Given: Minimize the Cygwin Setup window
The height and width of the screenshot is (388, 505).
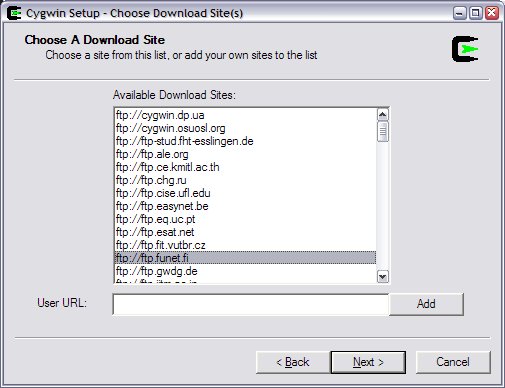Looking at the screenshot, I should tap(460, 13).
